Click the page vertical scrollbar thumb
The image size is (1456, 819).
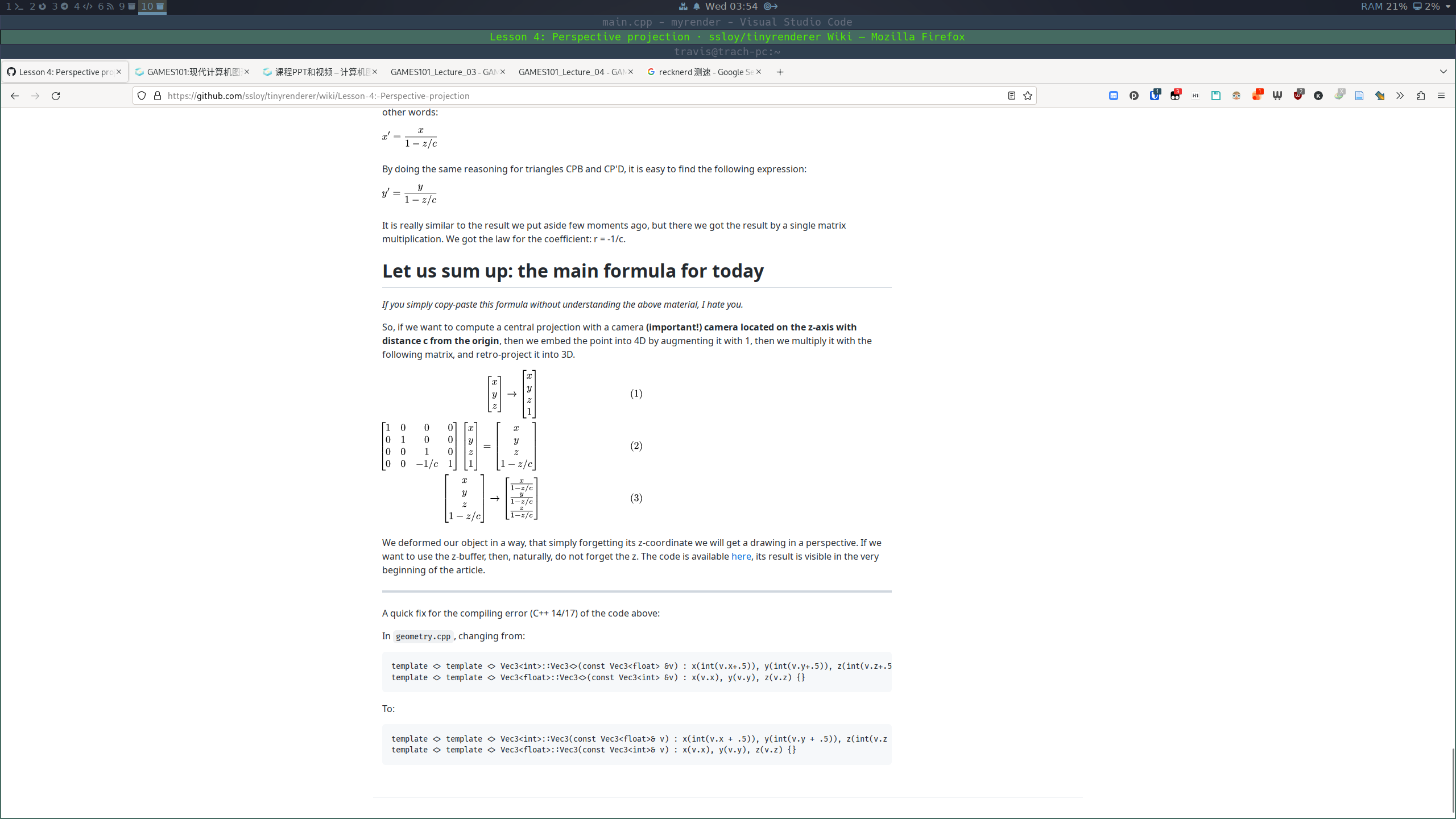[x=1453, y=780]
